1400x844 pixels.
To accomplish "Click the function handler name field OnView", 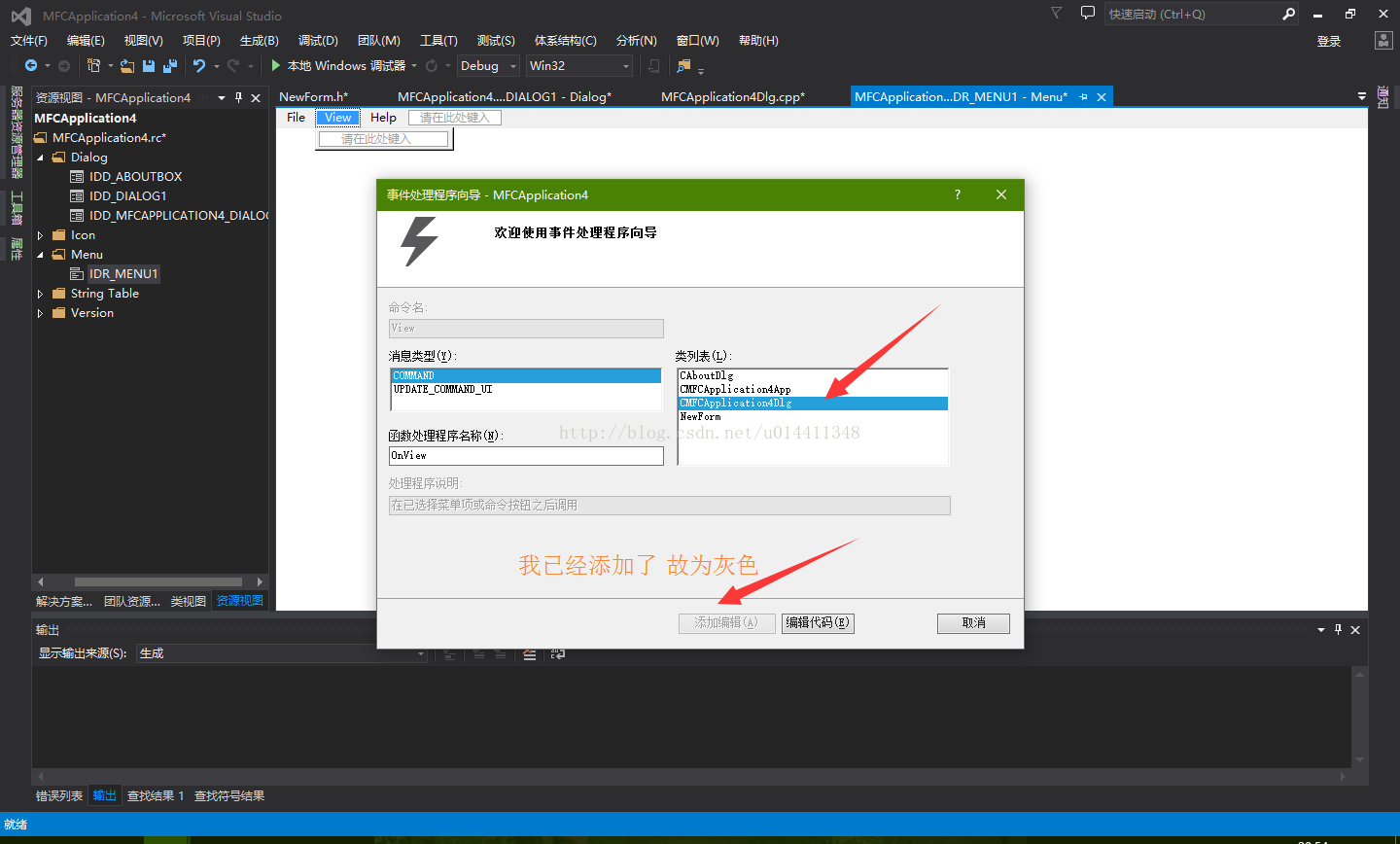I will click(x=526, y=455).
